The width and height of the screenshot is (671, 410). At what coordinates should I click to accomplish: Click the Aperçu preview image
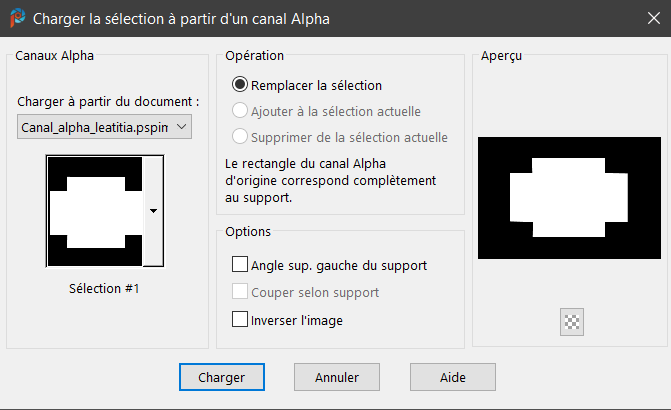[x=570, y=194]
